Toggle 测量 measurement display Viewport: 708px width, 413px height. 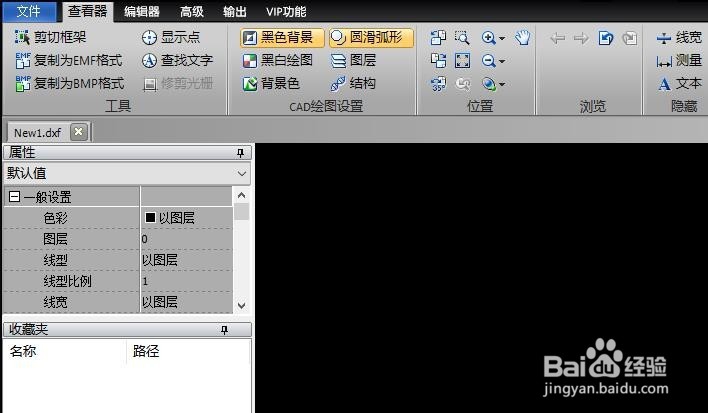(x=679, y=60)
